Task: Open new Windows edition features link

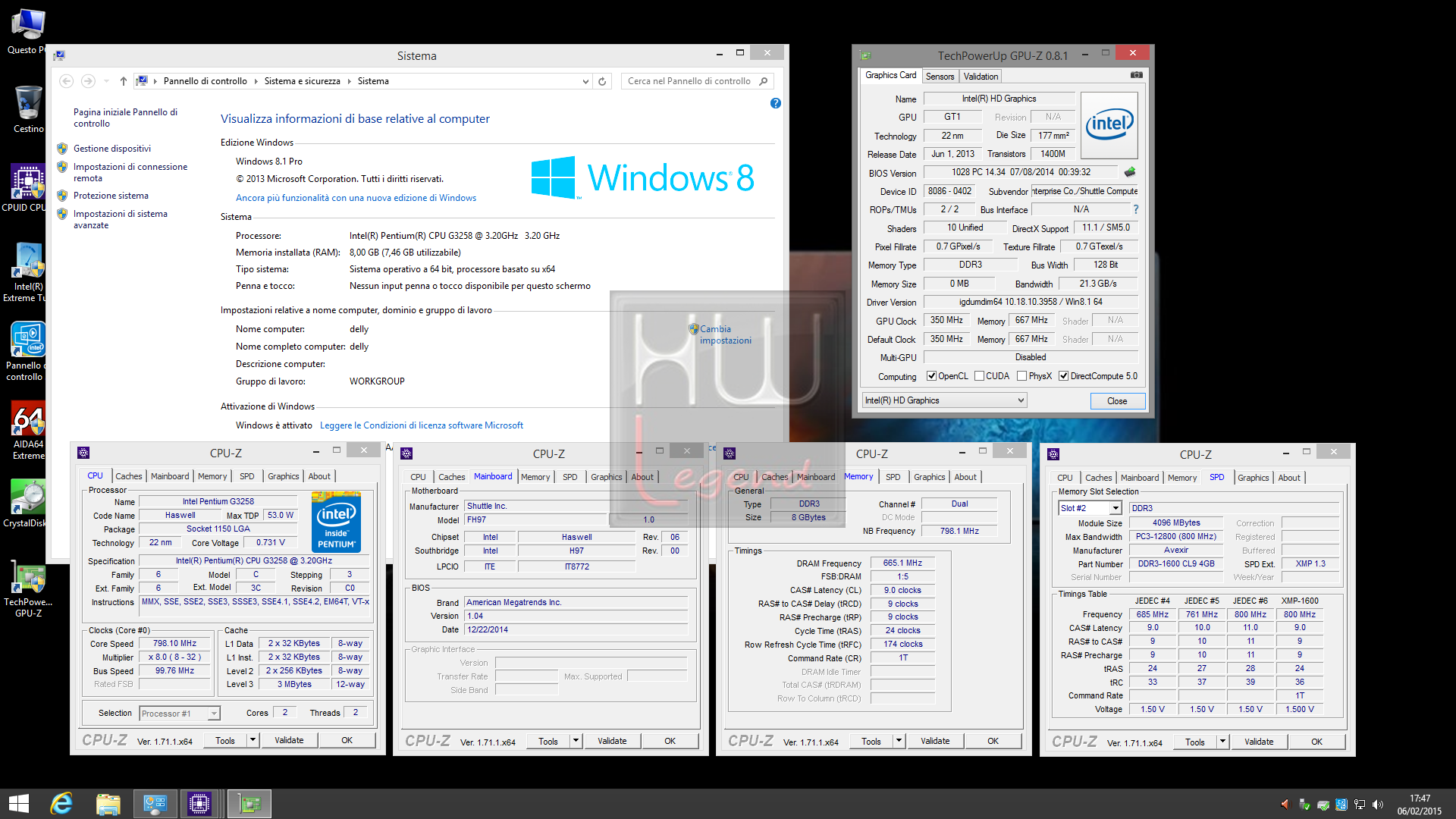Action: click(356, 198)
